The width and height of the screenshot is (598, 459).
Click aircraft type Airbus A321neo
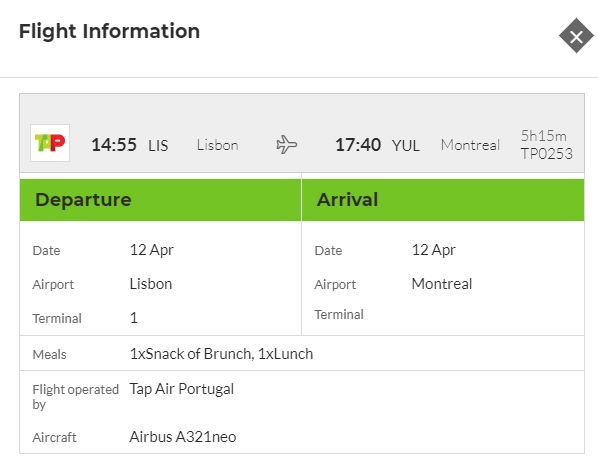click(183, 437)
